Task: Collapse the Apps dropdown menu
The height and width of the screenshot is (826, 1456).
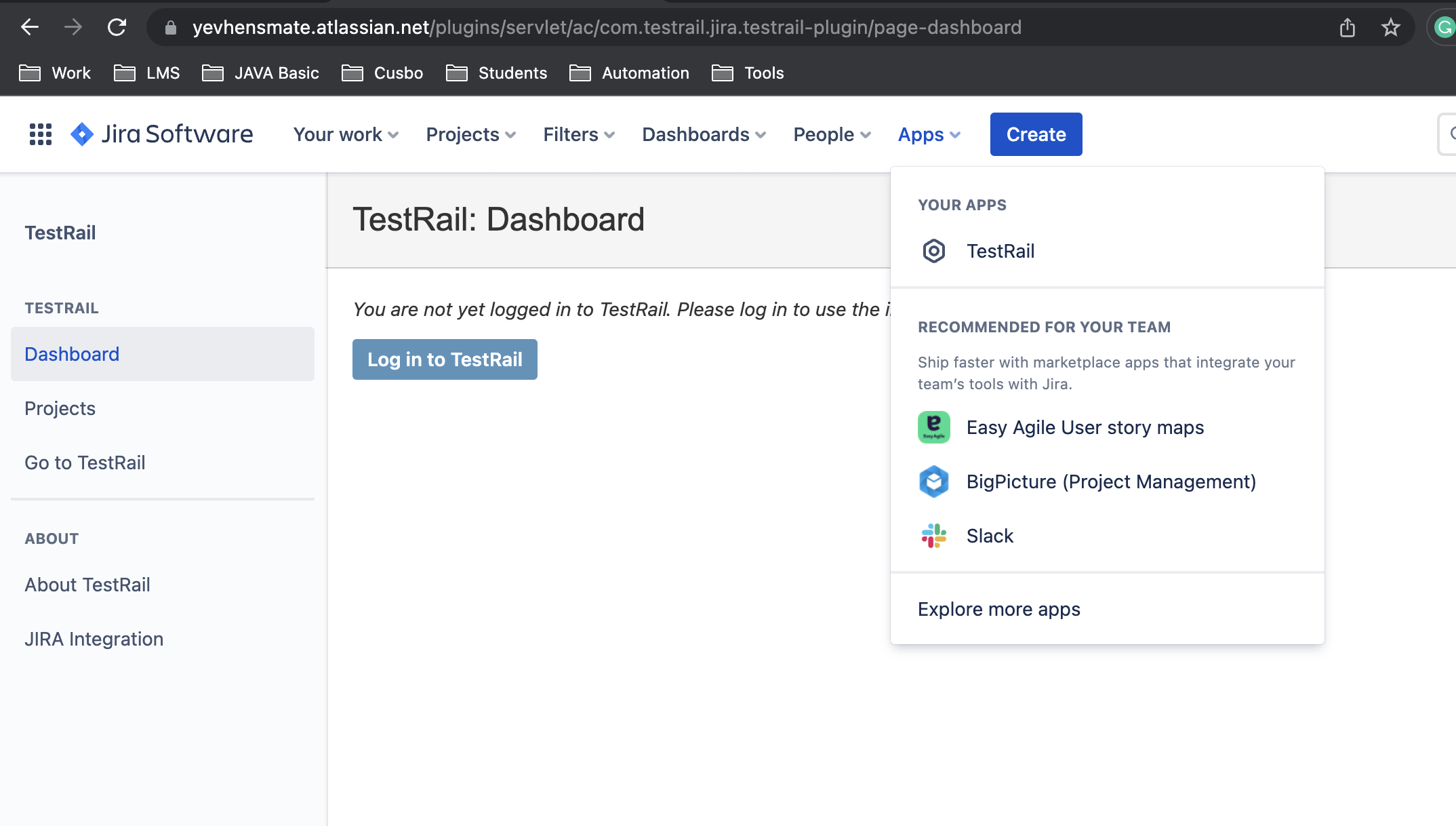Action: click(x=929, y=134)
